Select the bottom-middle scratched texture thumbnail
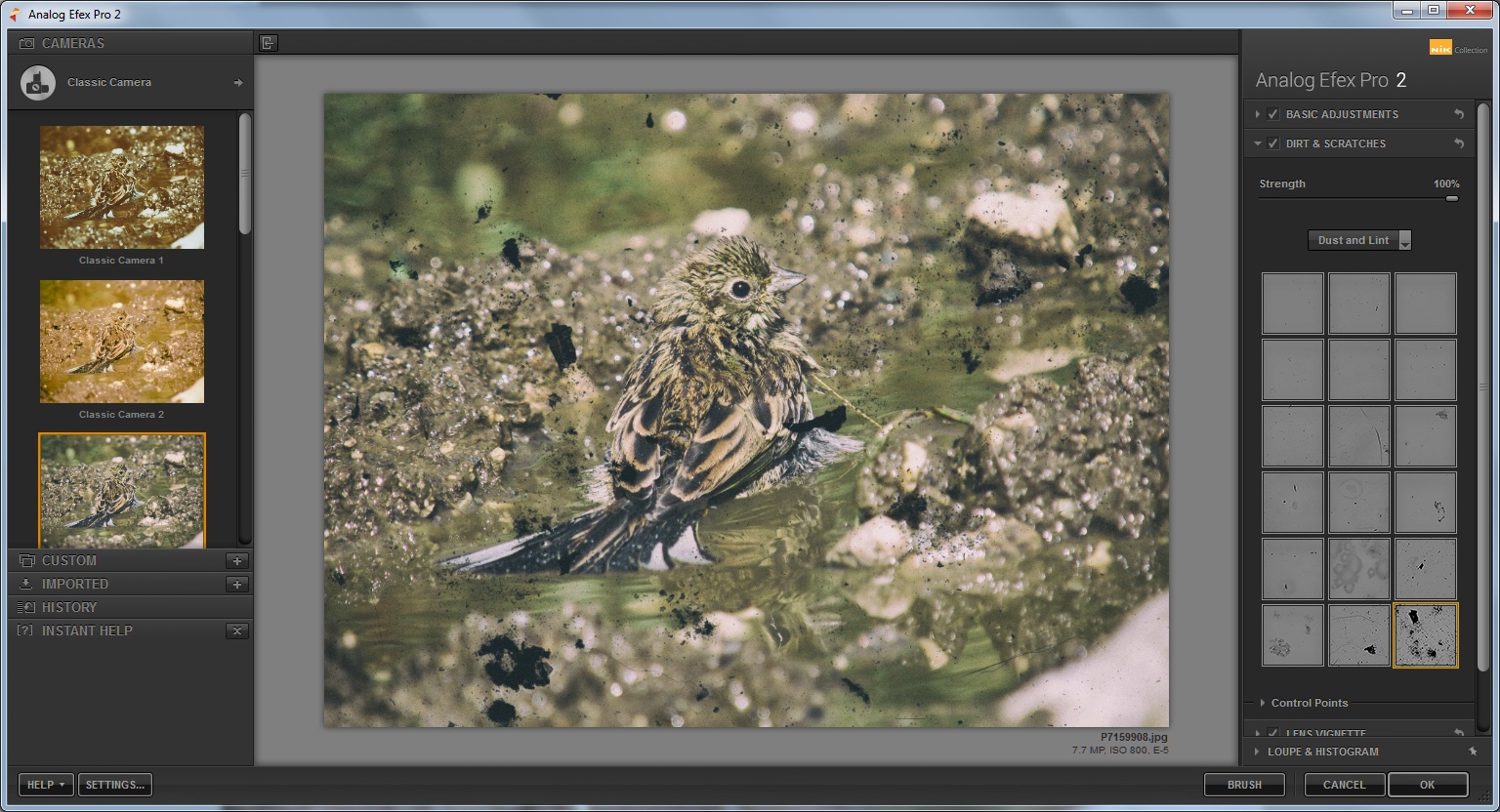Image resolution: width=1500 pixels, height=812 pixels. pyautogui.click(x=1359, y=635)
